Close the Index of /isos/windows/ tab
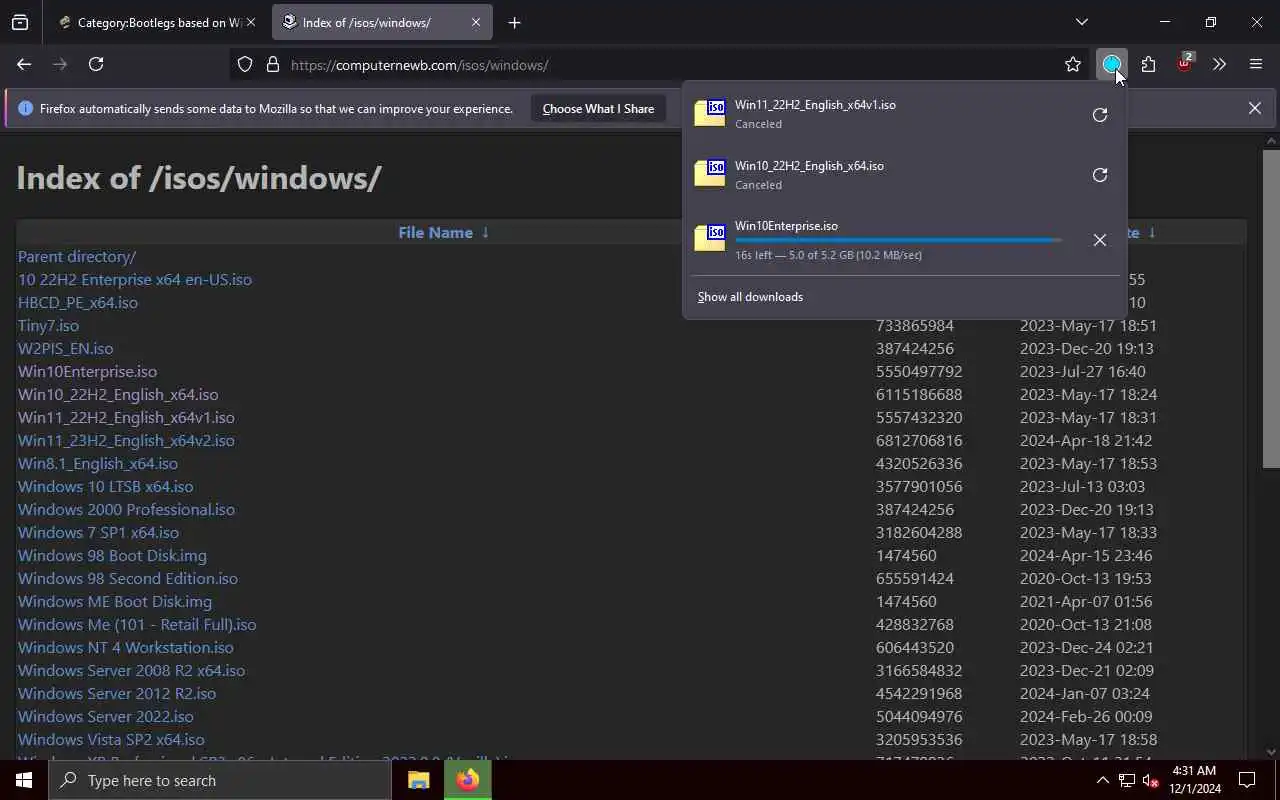Viewport: 1280px width, 800px height. [476, 22]
